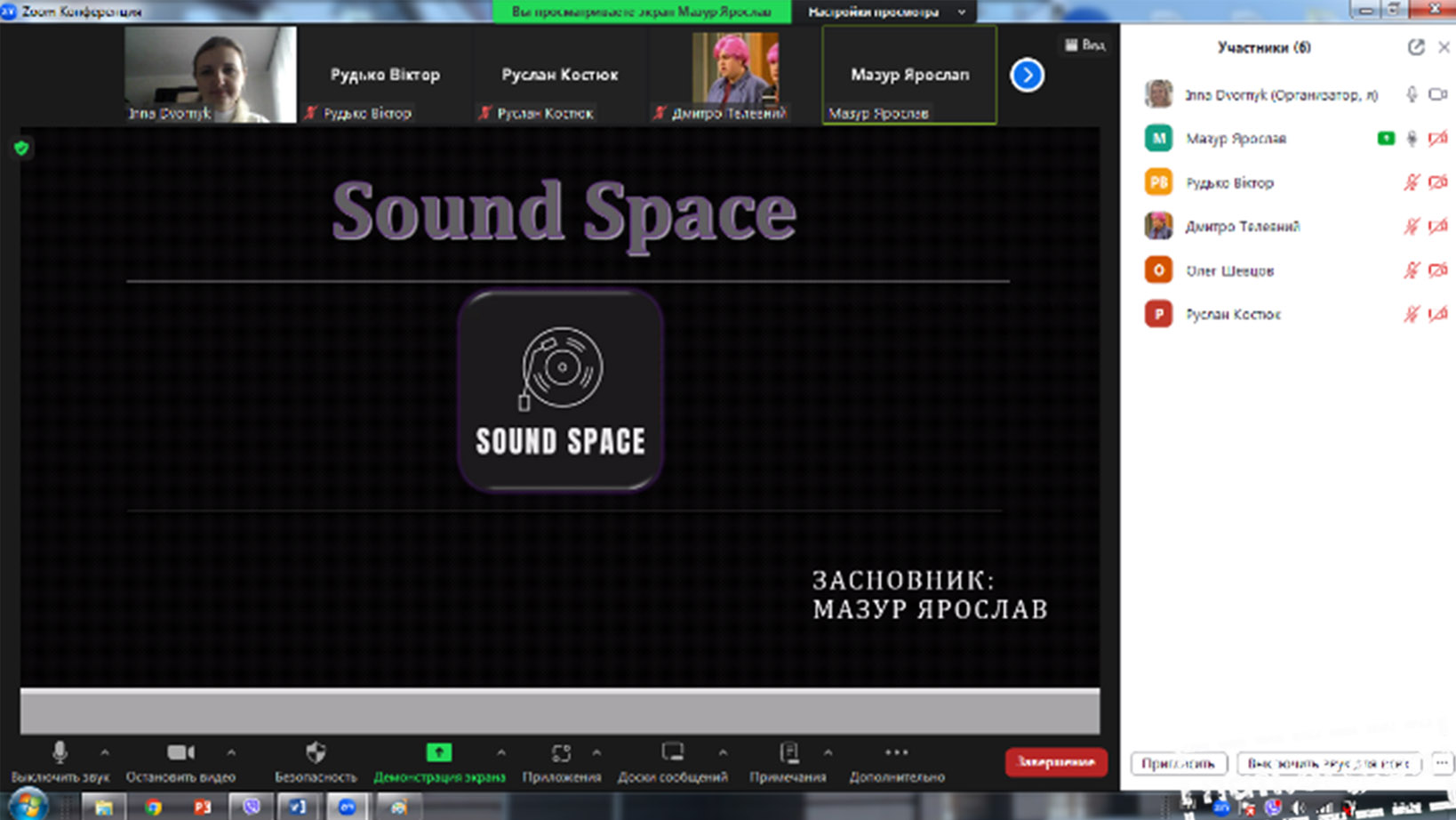Screen dimensions: 1456x820
Task: Open the Дополнительно three-dots menu
Action: [x=897, y=752]
